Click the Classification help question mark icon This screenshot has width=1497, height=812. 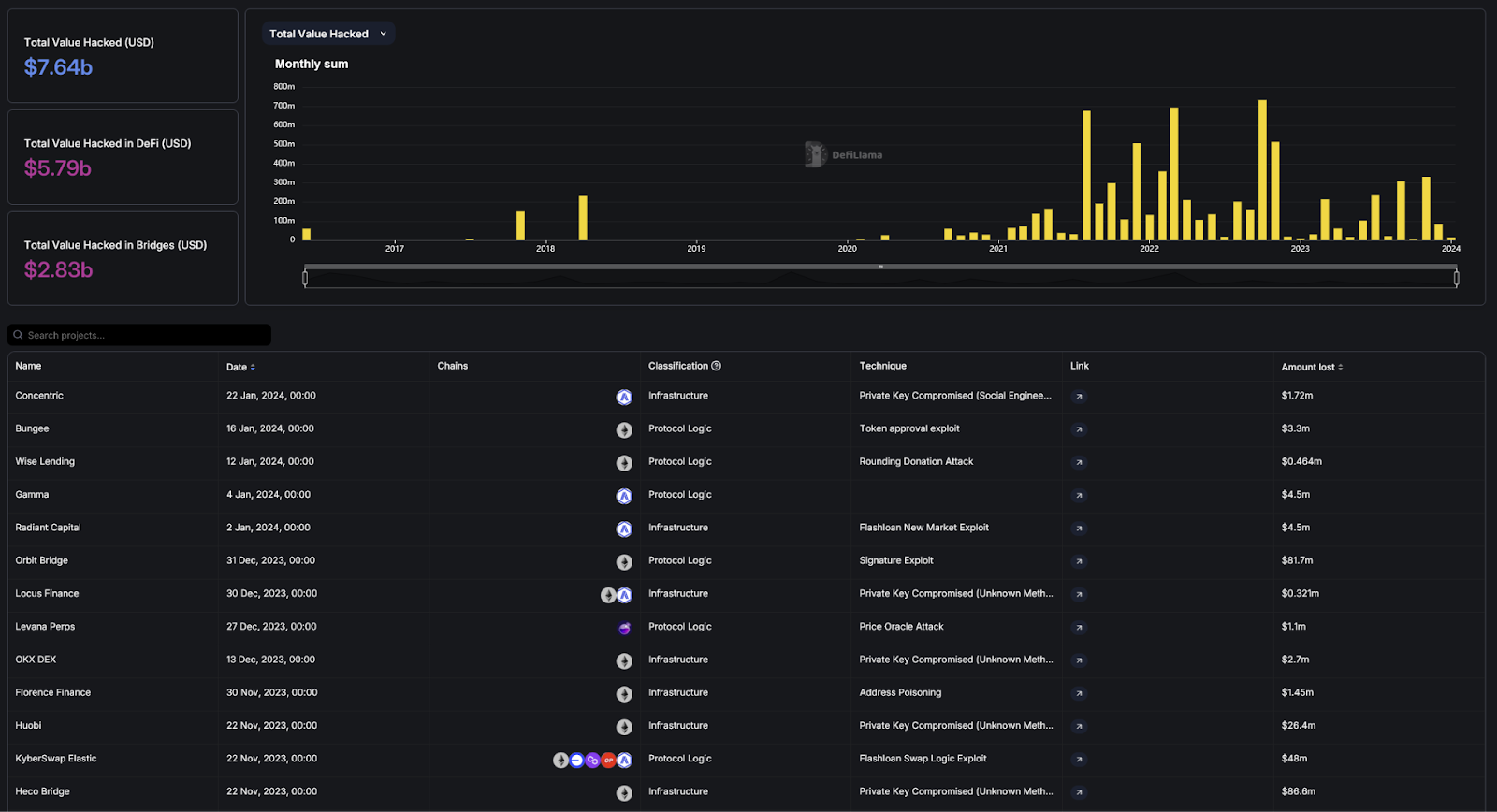click(x=716, y=366)
